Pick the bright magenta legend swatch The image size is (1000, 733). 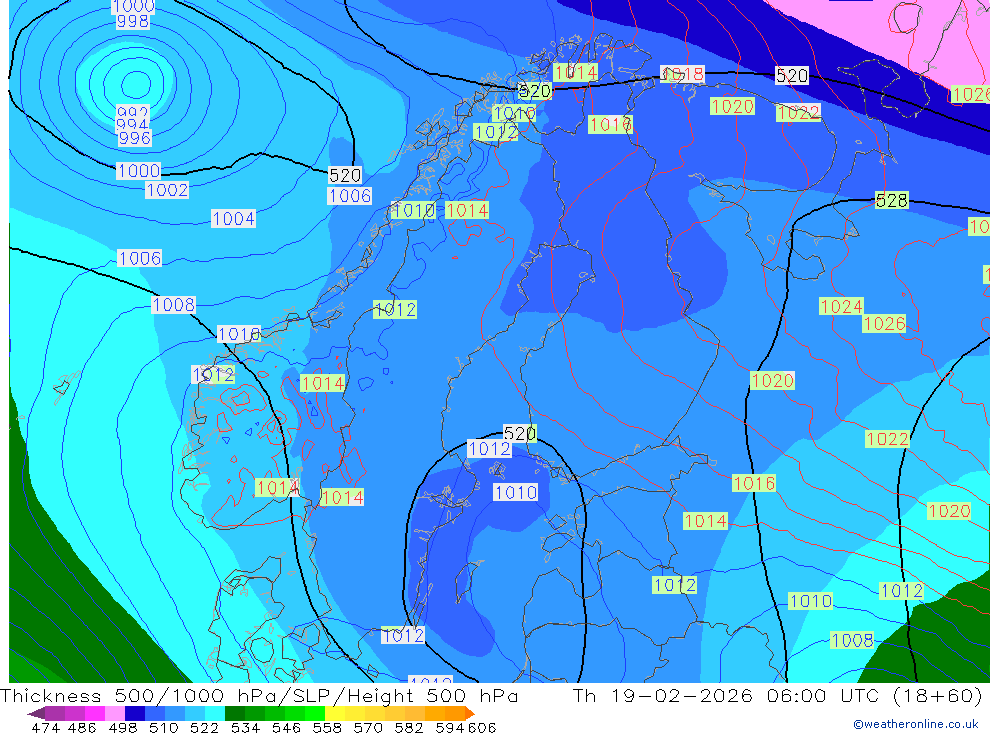[x=94, y=713]
